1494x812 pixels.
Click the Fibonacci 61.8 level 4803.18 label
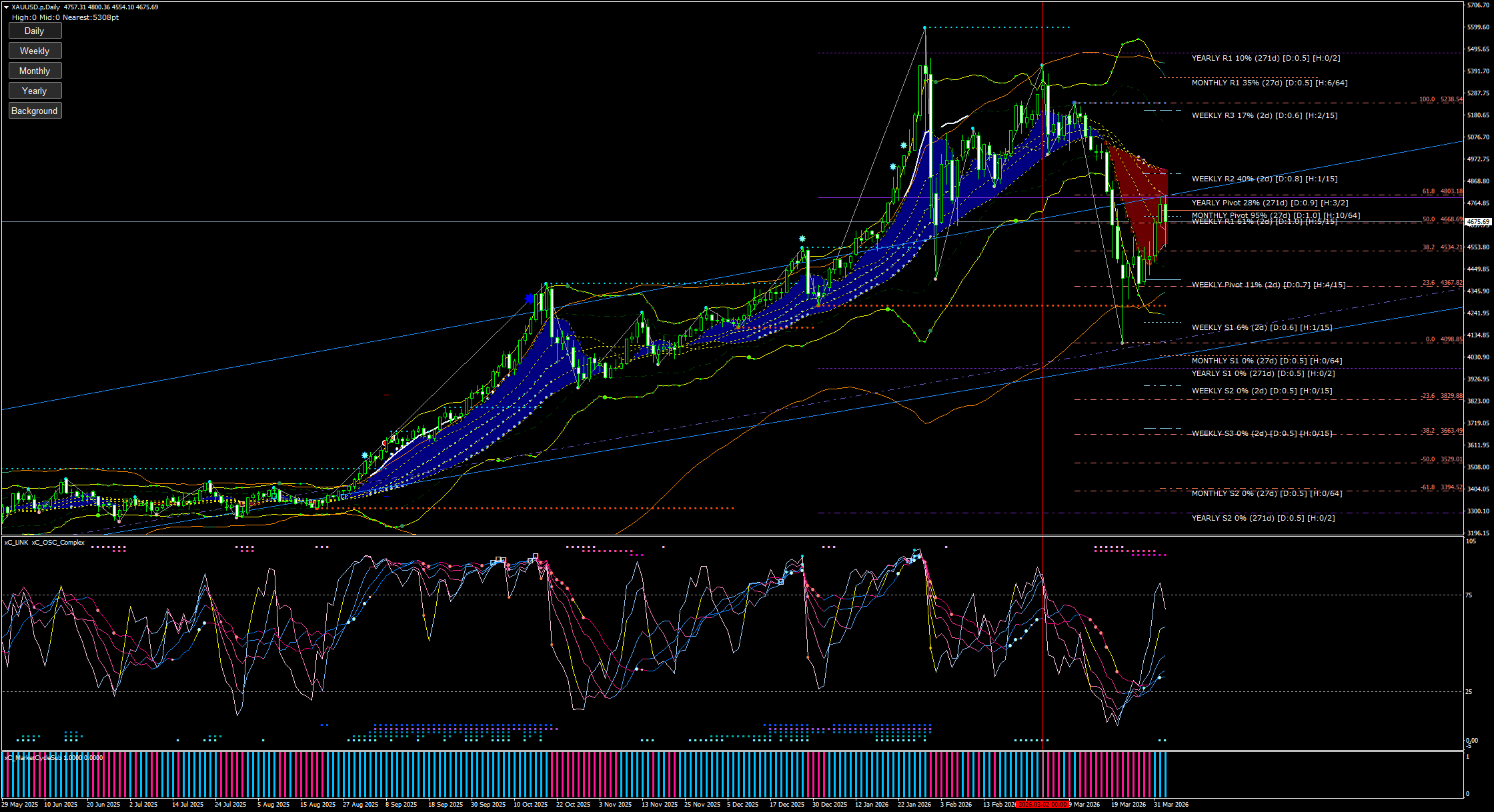[1441, 191]
